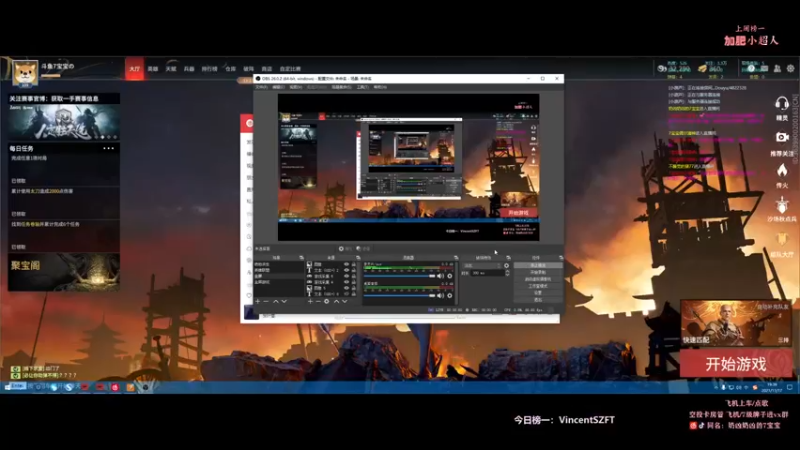Open the 推荐关注 camera icon
Screen dimensions: 800x450
coord(782,137)
